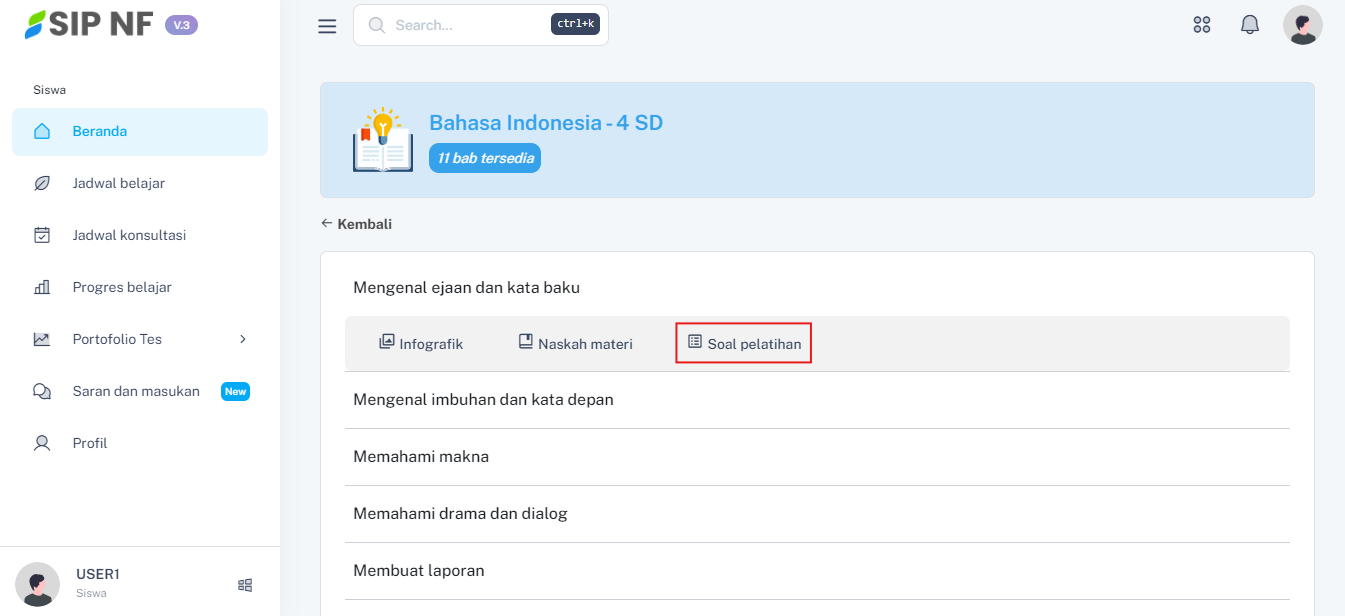The width and height of the screenshot is (1345, 616).
Task: Open Soal pelatihan tab
Action: point(744,344)
